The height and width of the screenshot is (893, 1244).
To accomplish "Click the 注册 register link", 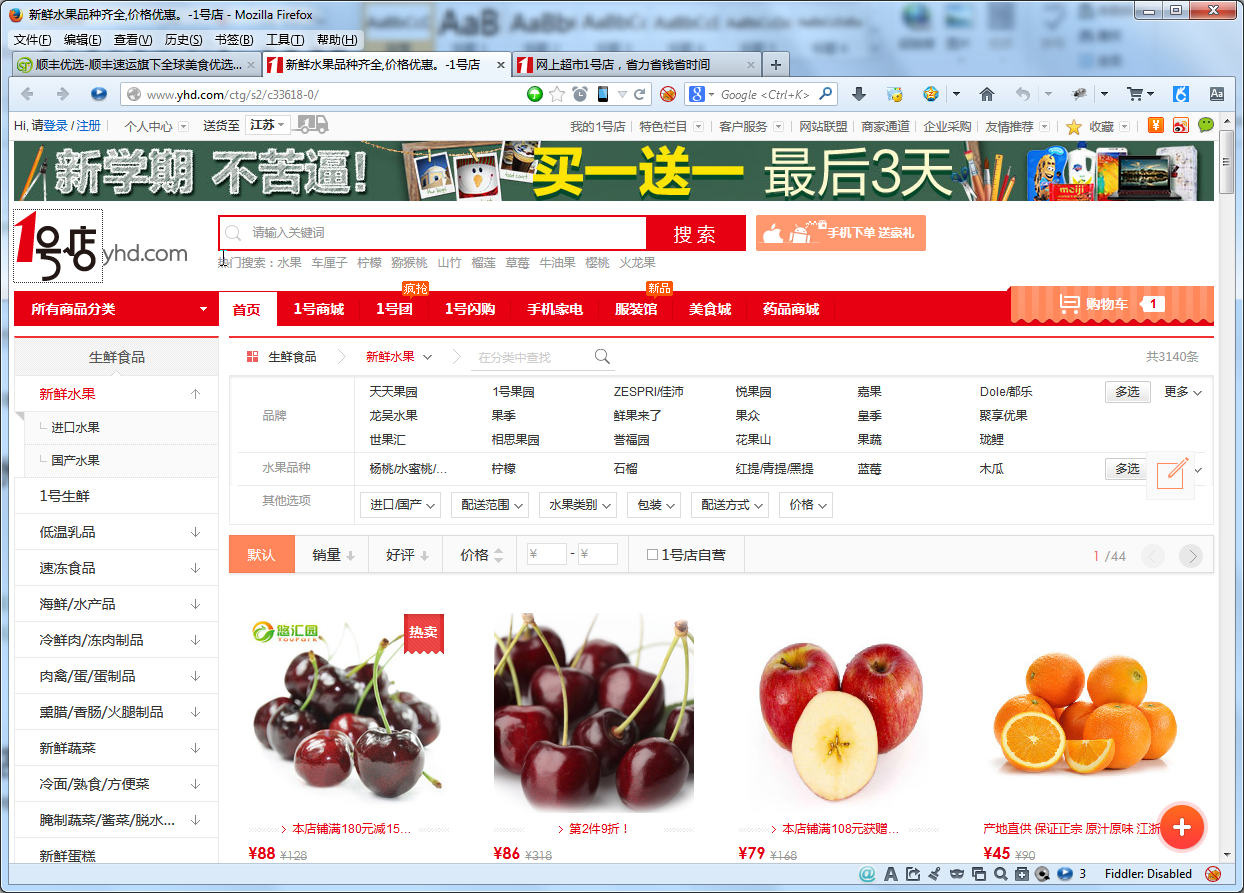I will (x=89, y=126).
